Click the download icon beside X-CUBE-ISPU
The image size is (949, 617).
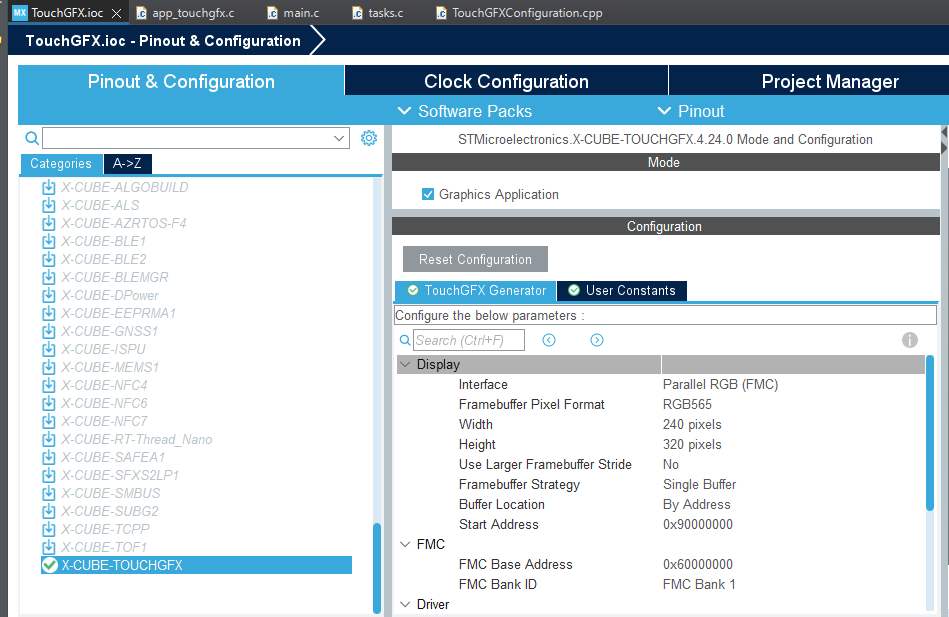coord(48,349)
